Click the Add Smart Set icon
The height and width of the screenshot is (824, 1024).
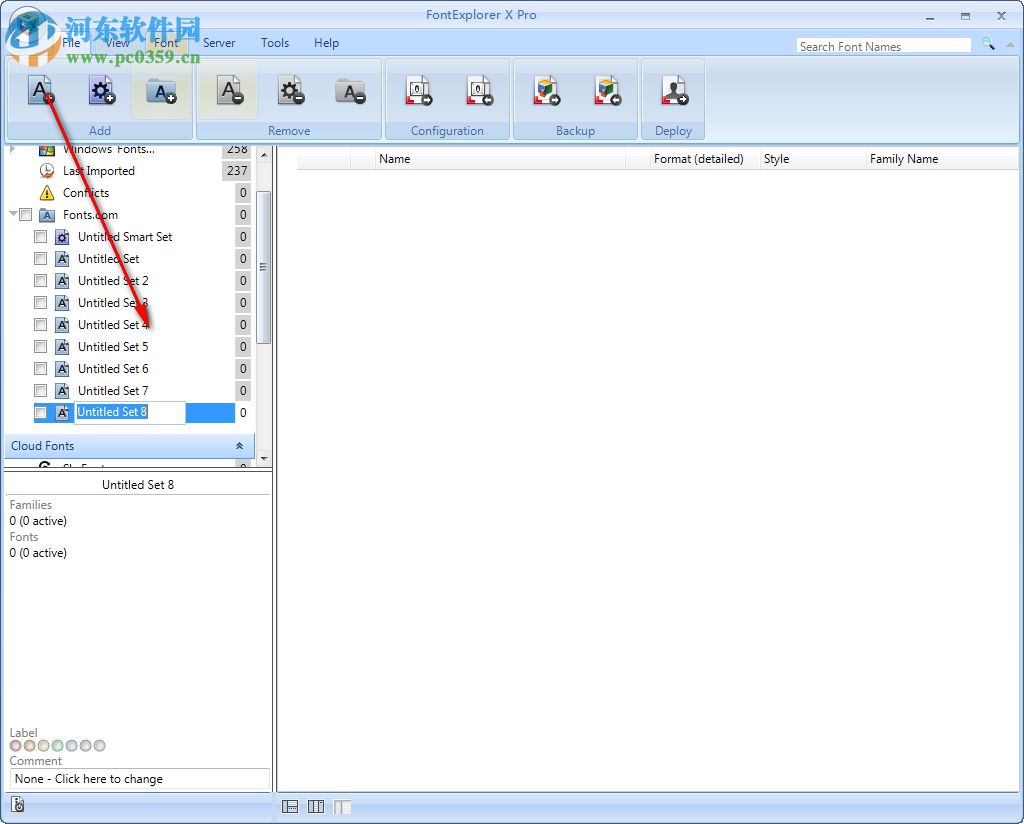click(x=100, y=90)
